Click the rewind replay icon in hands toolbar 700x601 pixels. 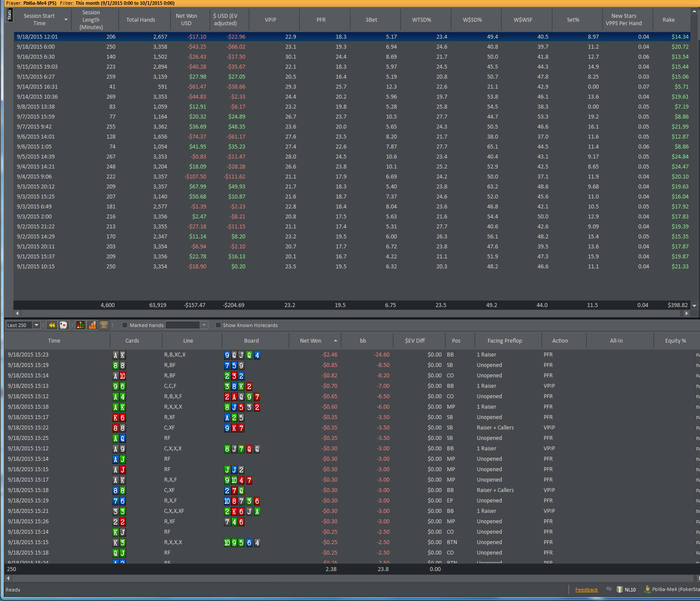[x=51, y=325]
